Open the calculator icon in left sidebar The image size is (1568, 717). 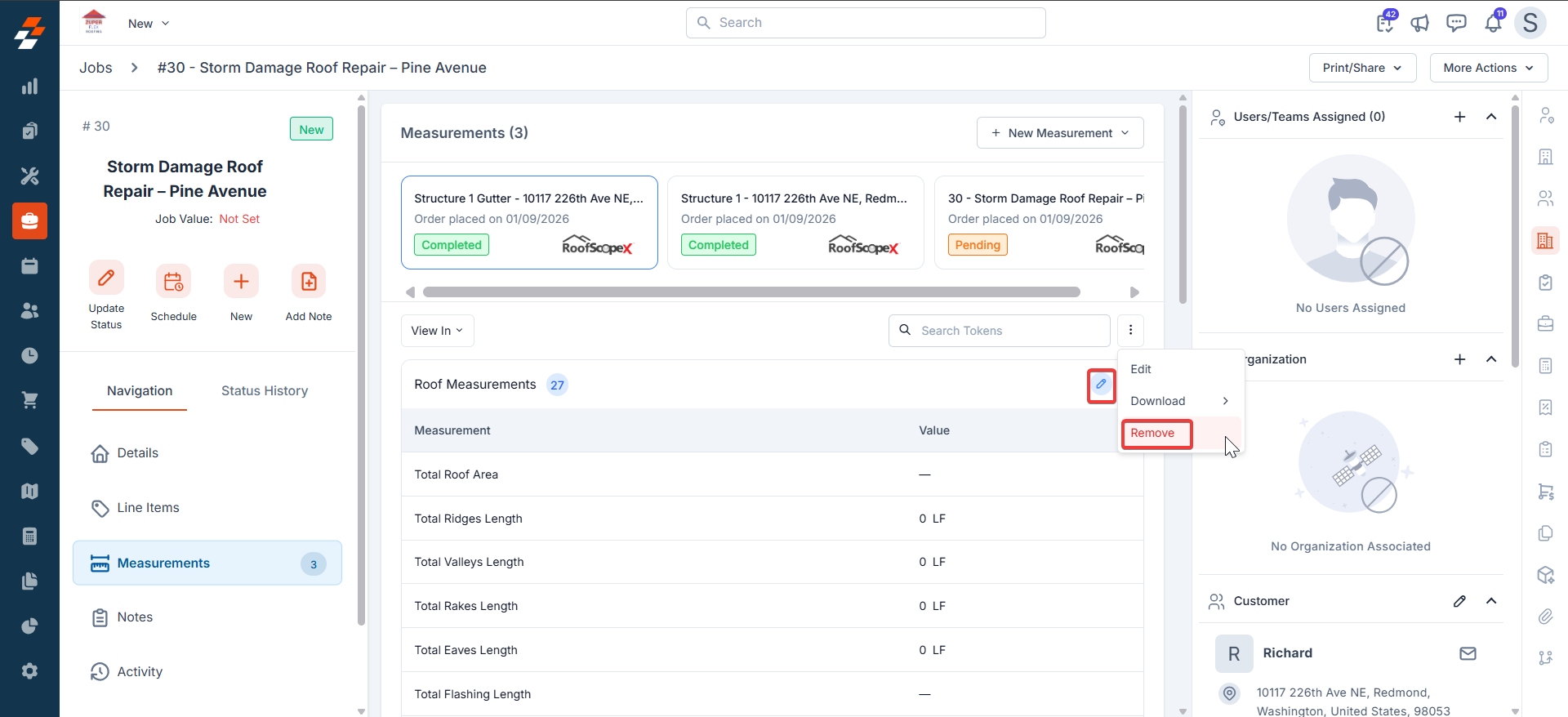tap(29, 536)
